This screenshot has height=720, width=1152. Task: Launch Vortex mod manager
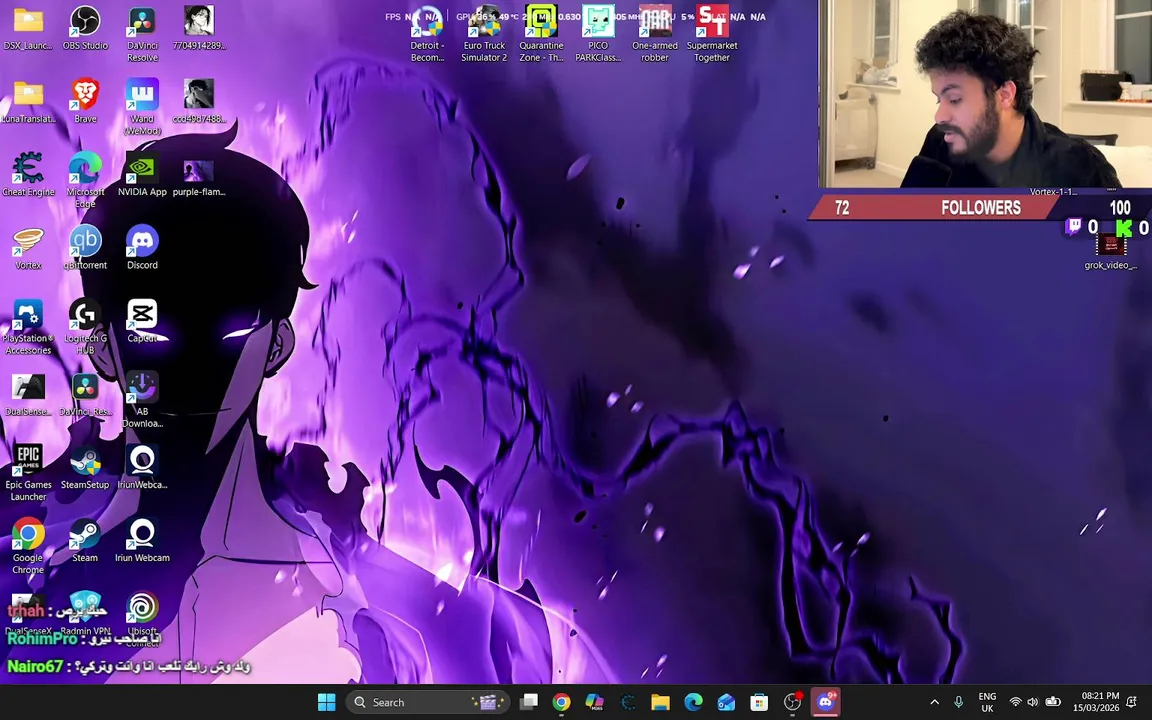tap(28, 248)
